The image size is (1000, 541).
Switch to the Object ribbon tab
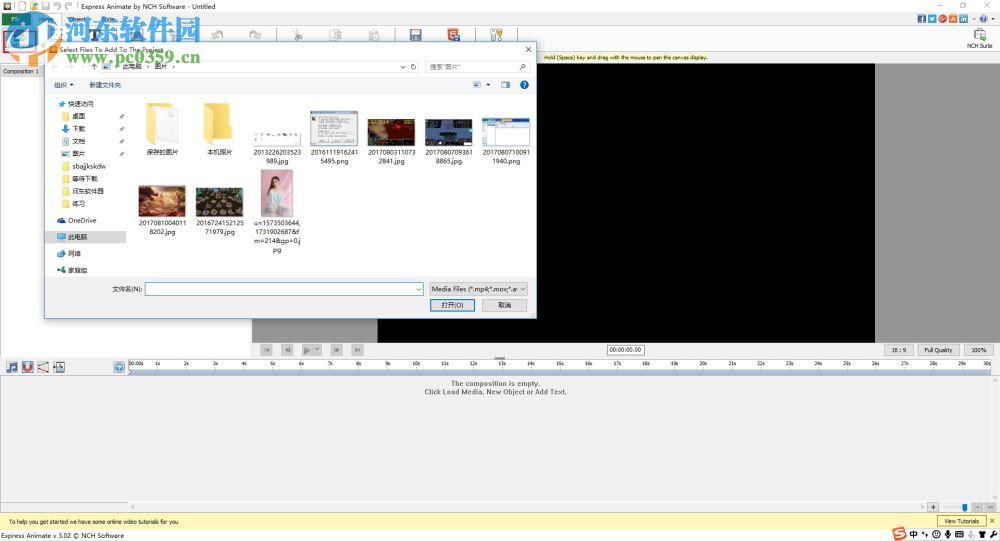tap(77, 19)
